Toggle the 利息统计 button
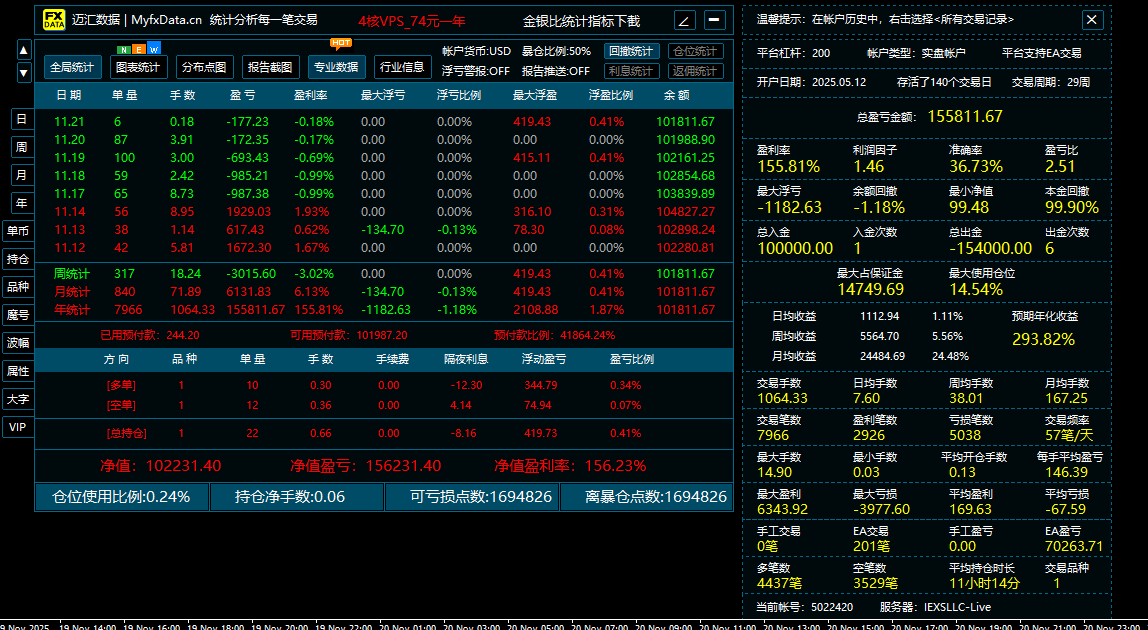The height and width of the screenshot is (630, 1148). coord(632,71)
